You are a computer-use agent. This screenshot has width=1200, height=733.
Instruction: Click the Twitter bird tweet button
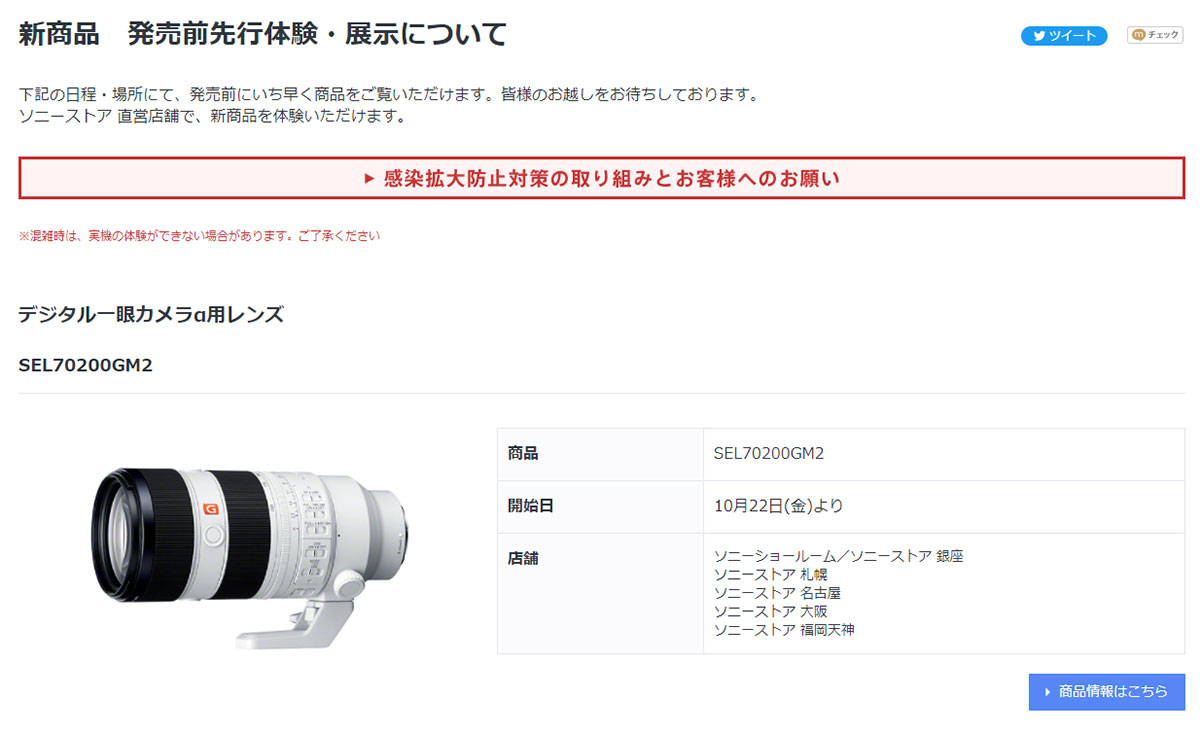(x=1064, y=36)
